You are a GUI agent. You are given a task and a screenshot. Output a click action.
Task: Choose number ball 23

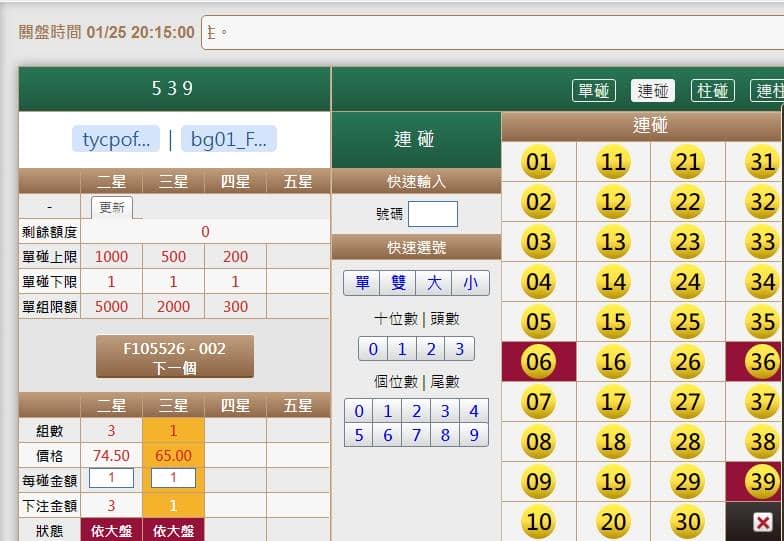(688, 242)
